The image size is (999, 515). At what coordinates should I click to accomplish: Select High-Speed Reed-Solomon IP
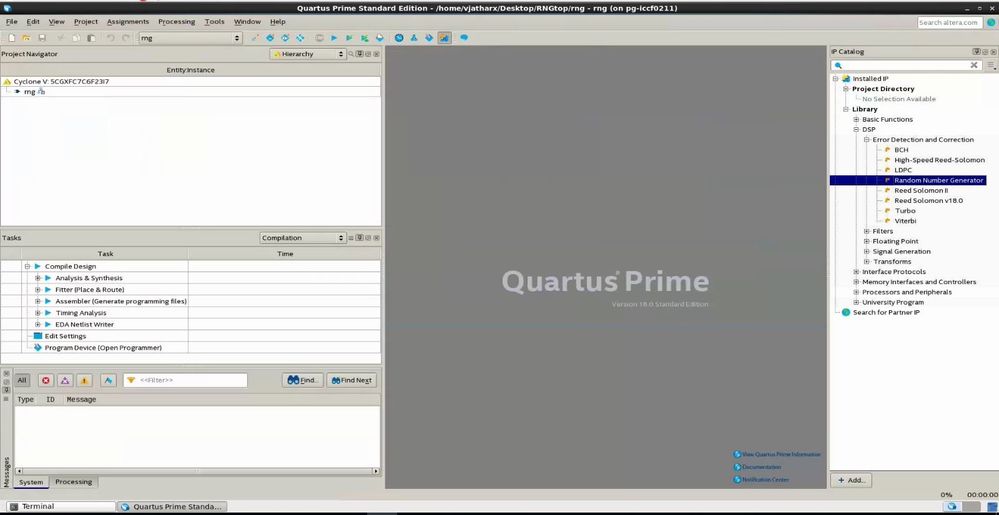click(x=940, y=160)
